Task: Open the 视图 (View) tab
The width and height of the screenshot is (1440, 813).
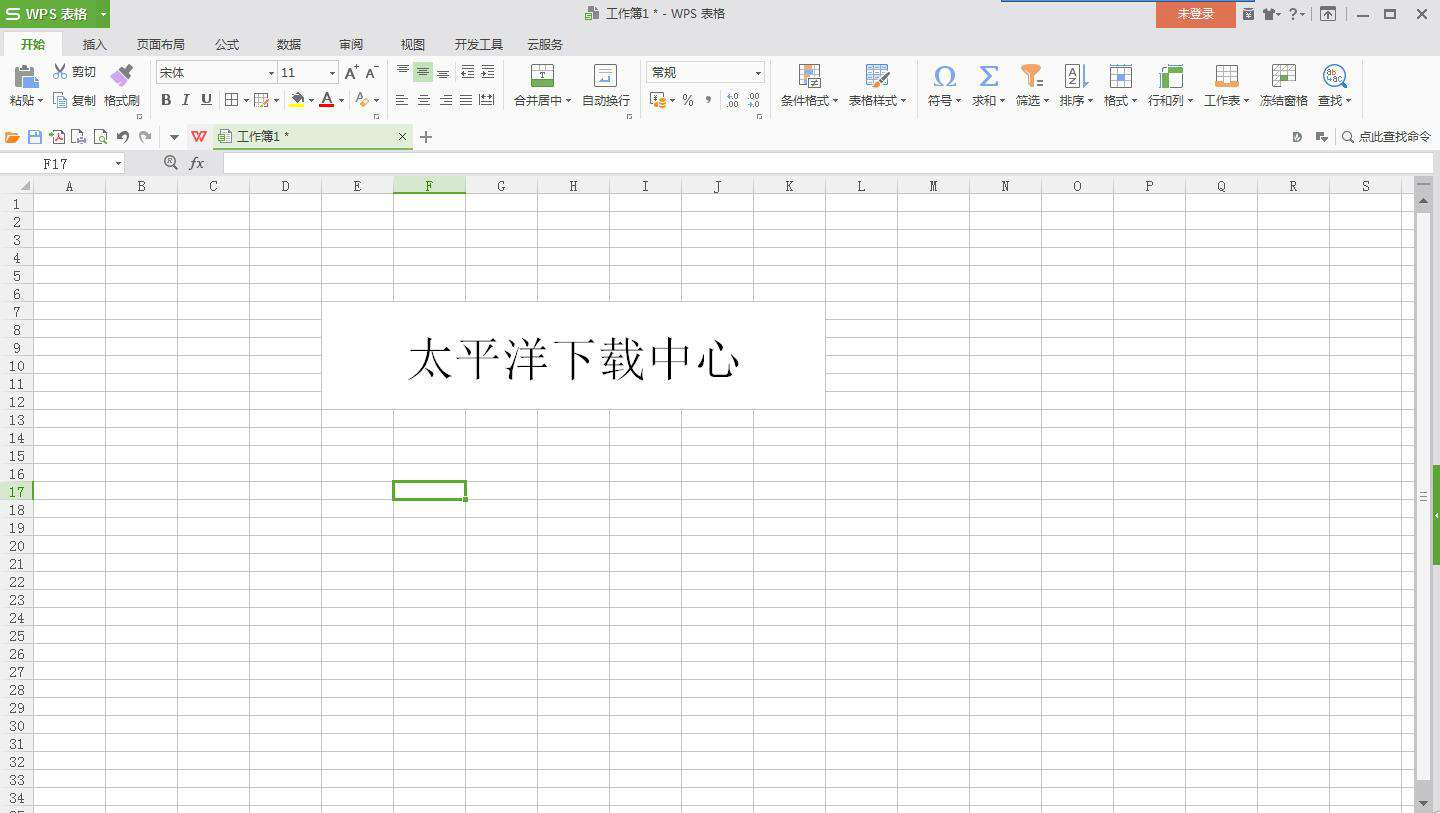Action: [x=413, y=44]
